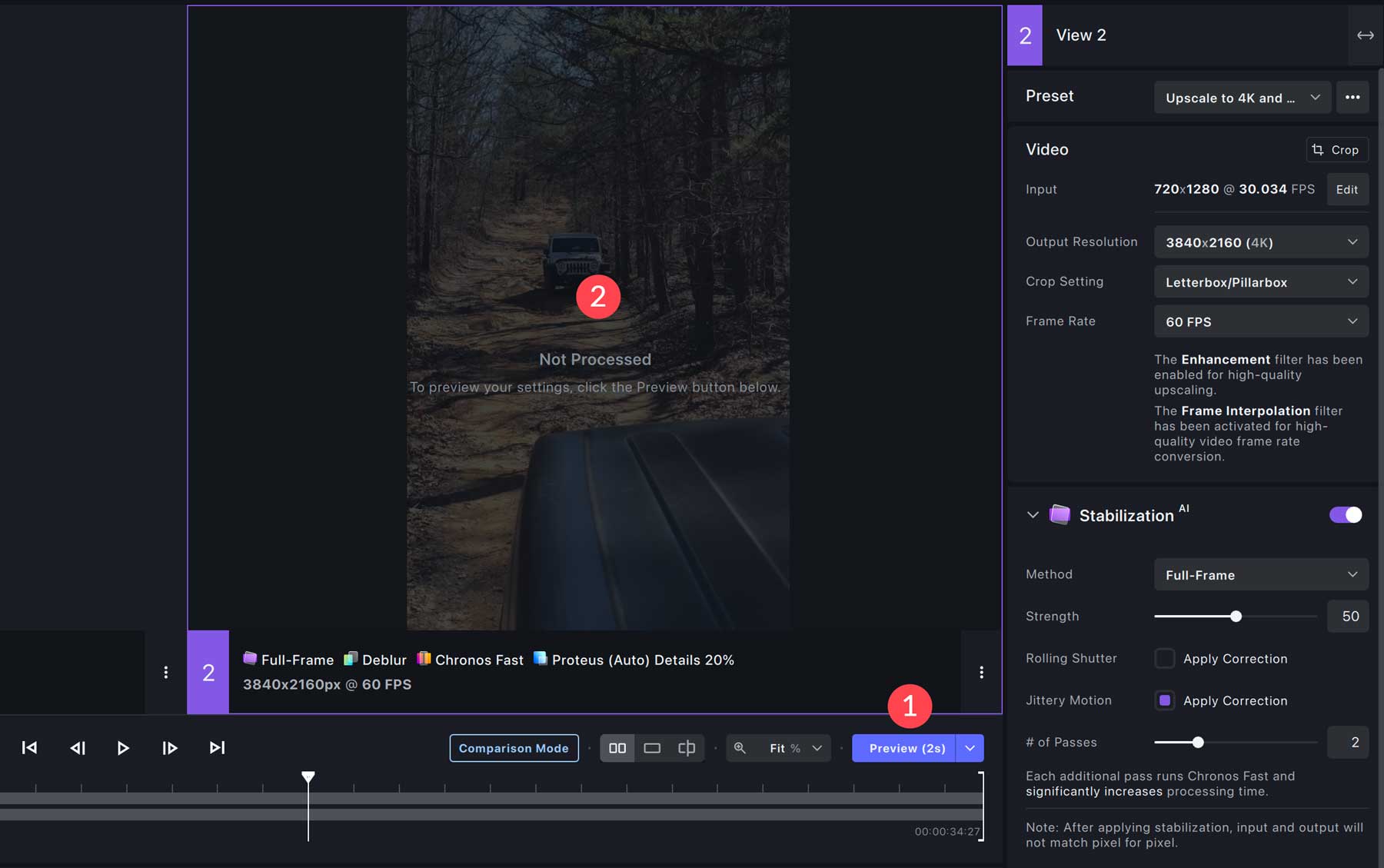This screenshot has width=1384, height=868.
Task: Open the stabilization Method dropdown
Action: click(1261, 574)
